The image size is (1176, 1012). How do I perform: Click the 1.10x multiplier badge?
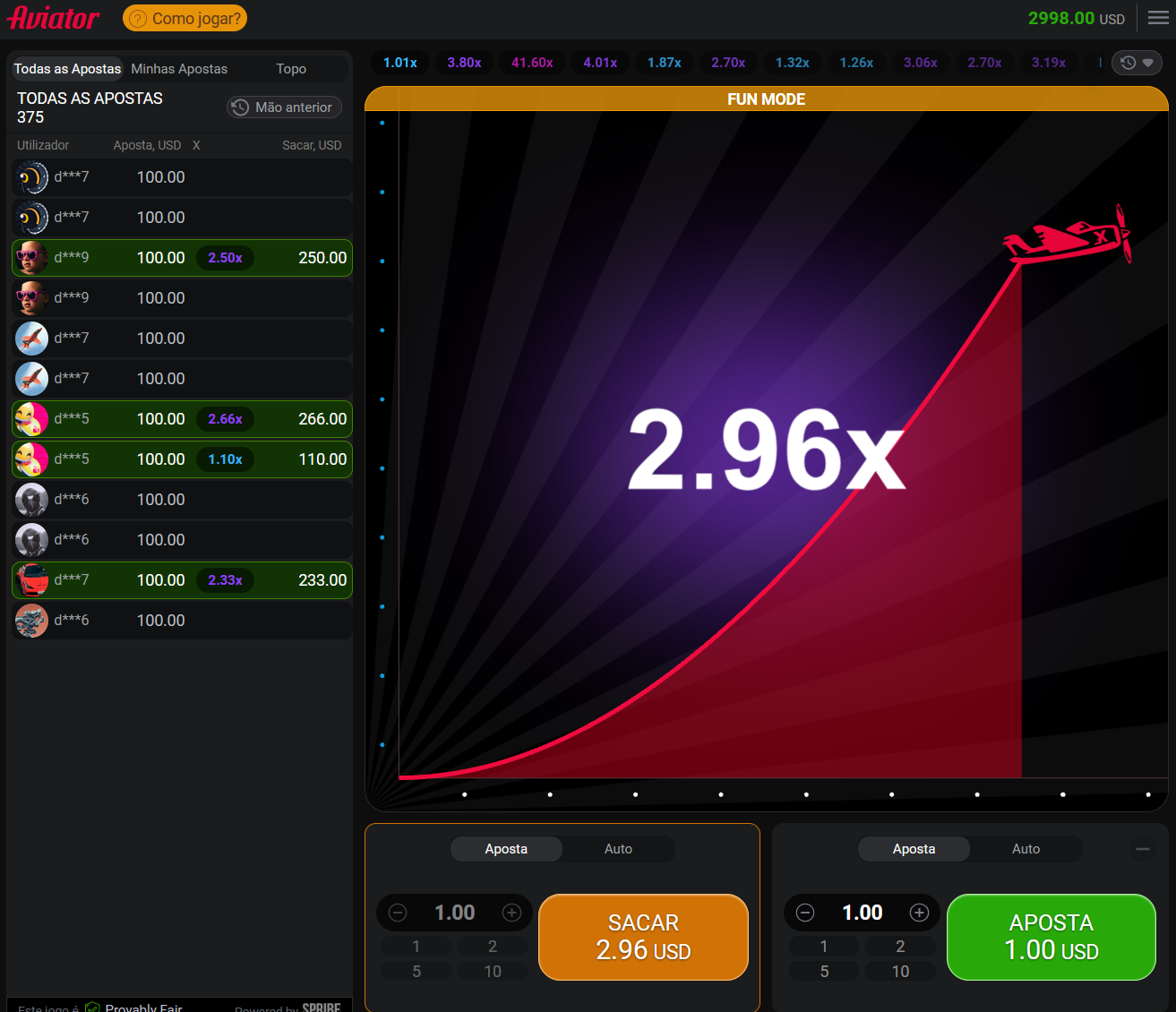point(226,459)
